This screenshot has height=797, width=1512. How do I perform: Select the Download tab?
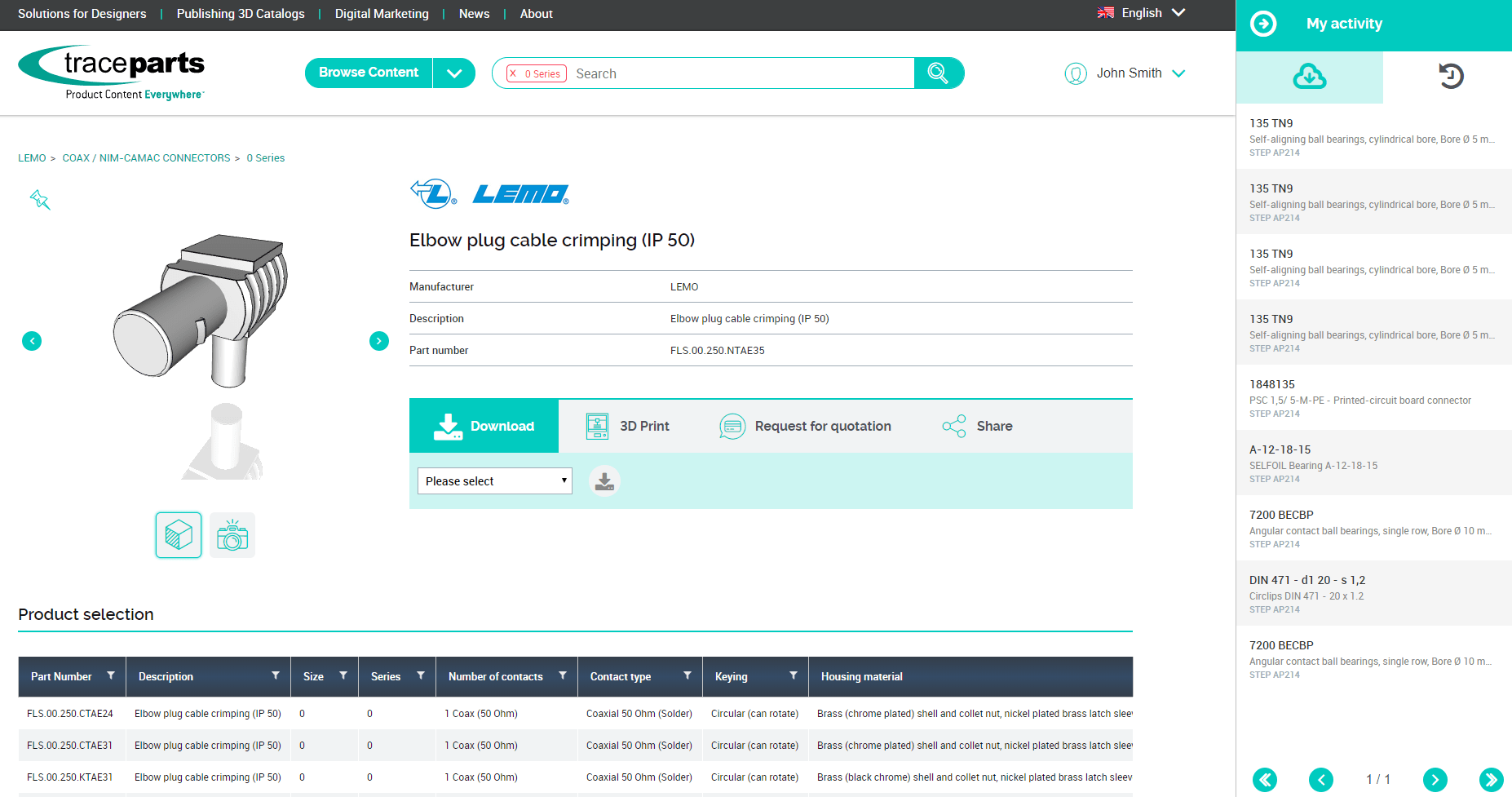[x=484, y=426]
